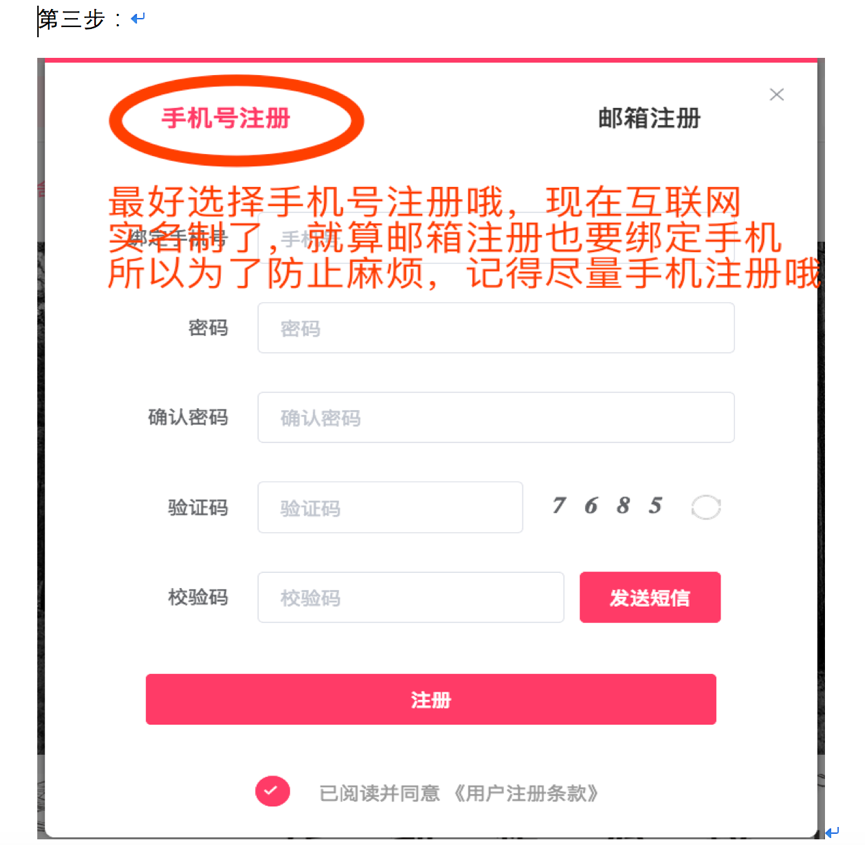
Task: Click the phone number input field
Action: [x=496, y=238]
